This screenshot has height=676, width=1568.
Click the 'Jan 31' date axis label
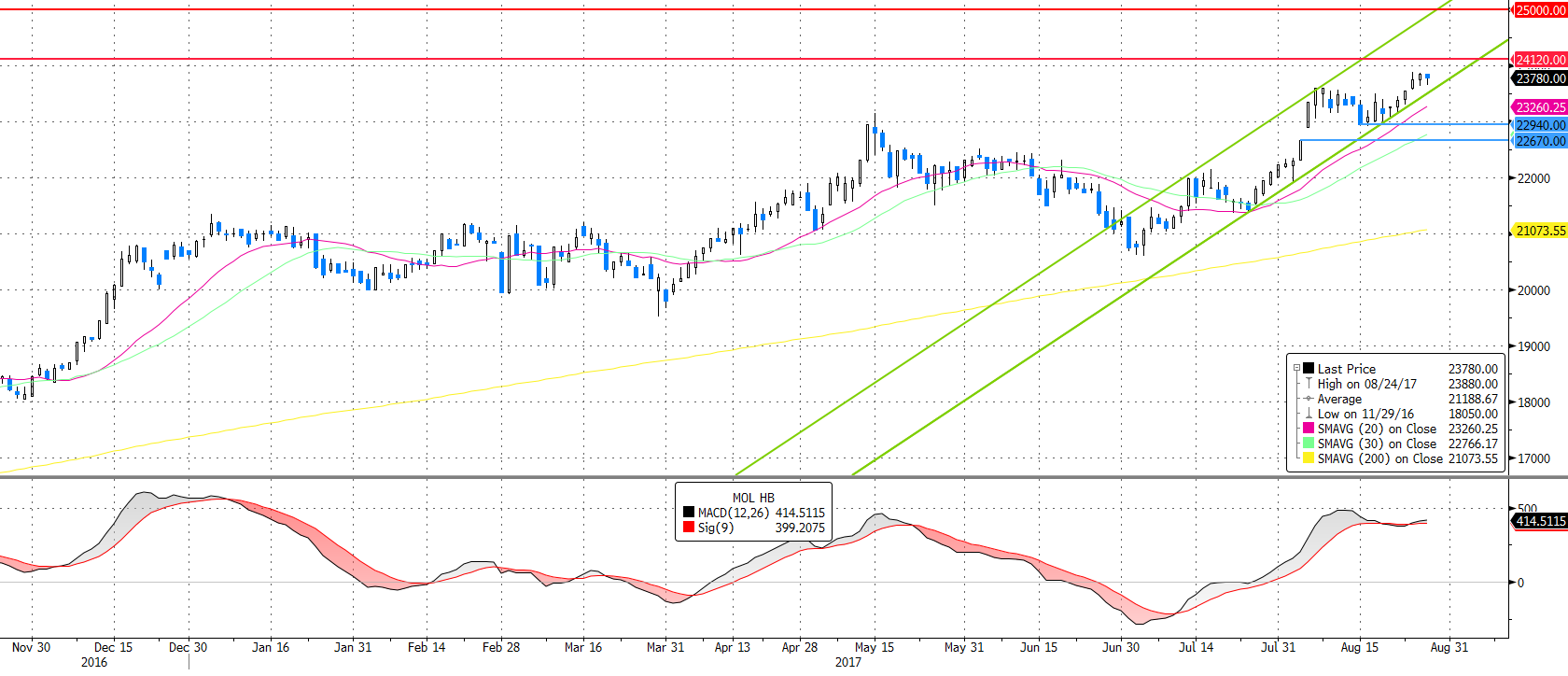pos(353,647)
